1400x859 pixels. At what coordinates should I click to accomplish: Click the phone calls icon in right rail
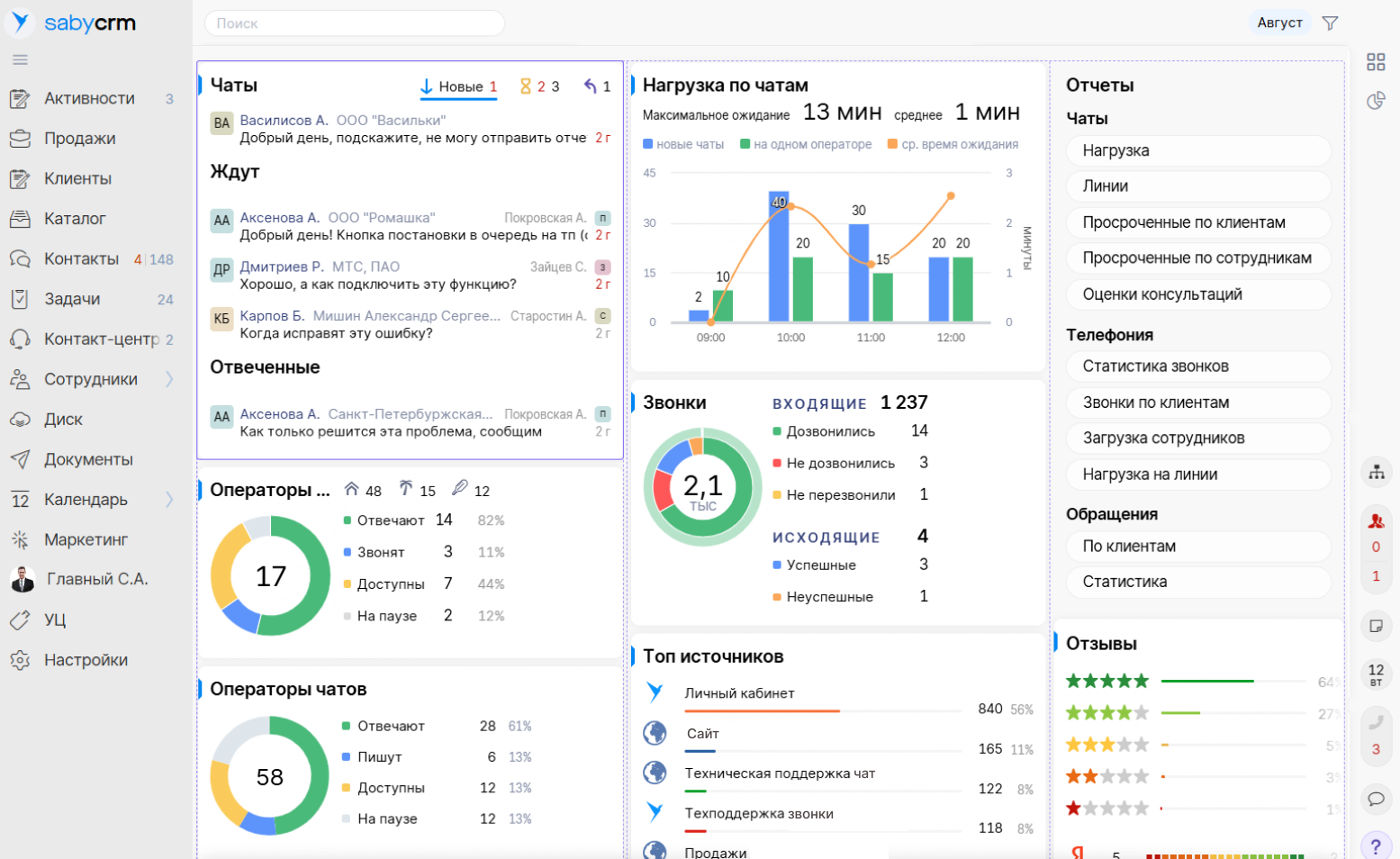(x=1376, y=722)
